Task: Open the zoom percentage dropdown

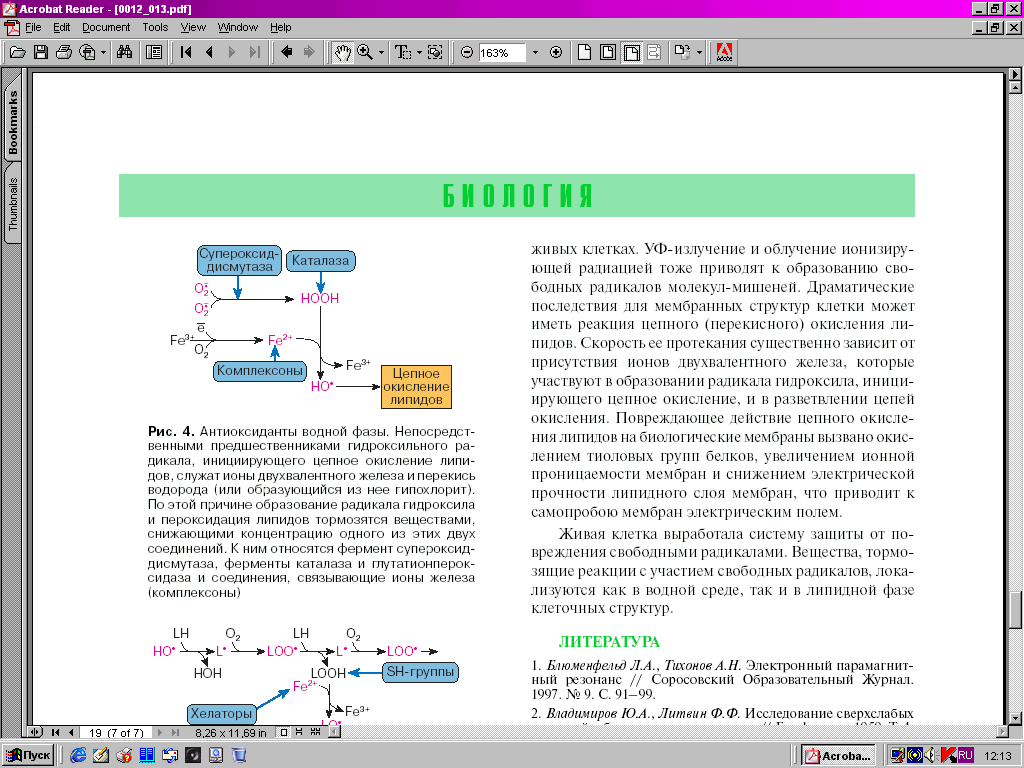Action: click(x=535, y=52)
